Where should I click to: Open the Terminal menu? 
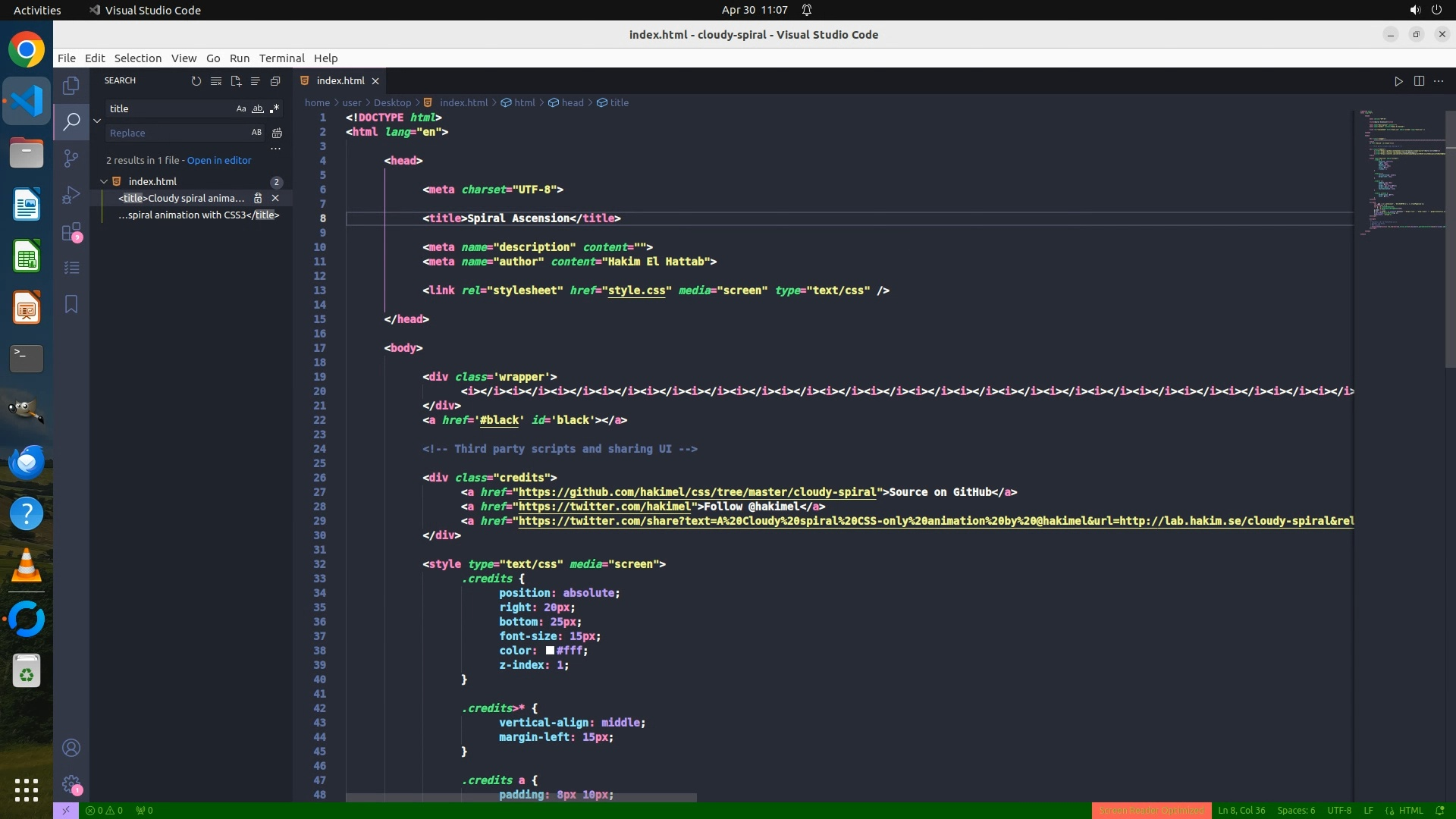(x=281, y=58)
